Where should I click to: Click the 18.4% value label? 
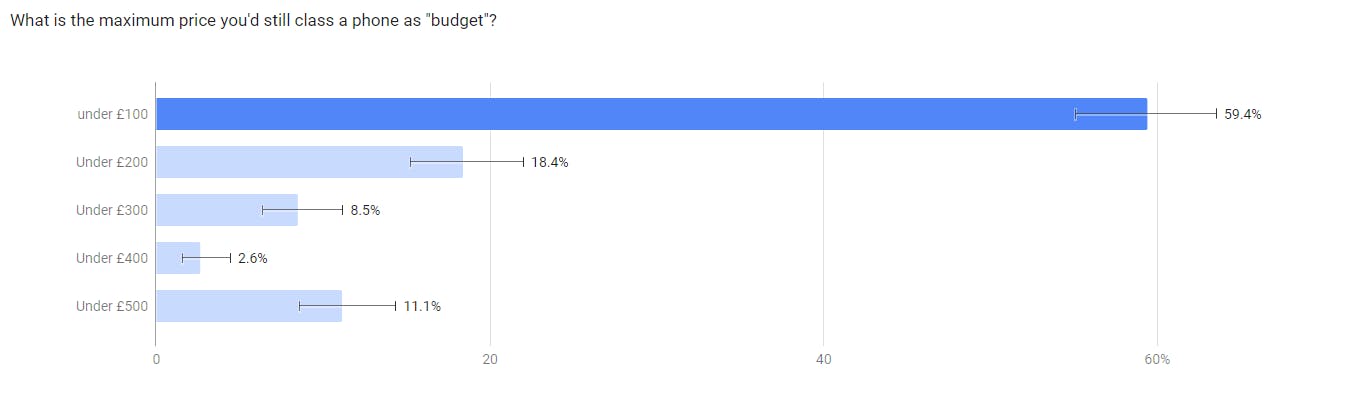point(550,162)
